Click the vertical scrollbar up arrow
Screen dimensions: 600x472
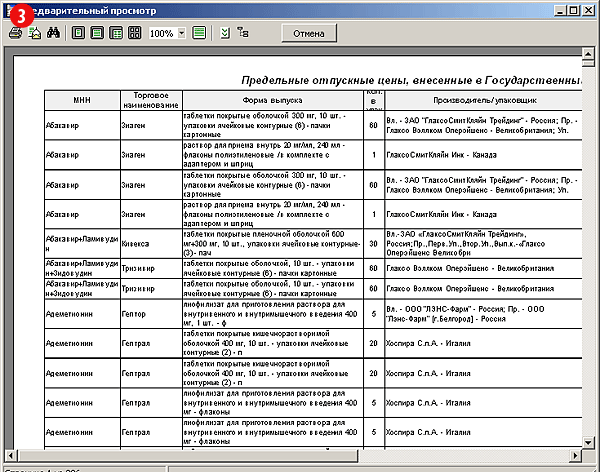[x=588, y=54]
